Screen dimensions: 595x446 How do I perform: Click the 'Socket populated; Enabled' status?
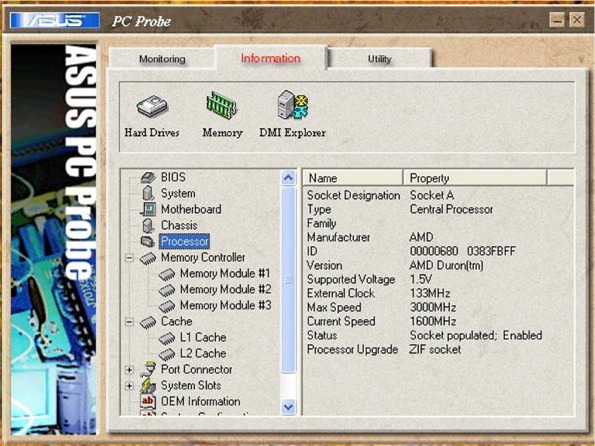[476, 336]
